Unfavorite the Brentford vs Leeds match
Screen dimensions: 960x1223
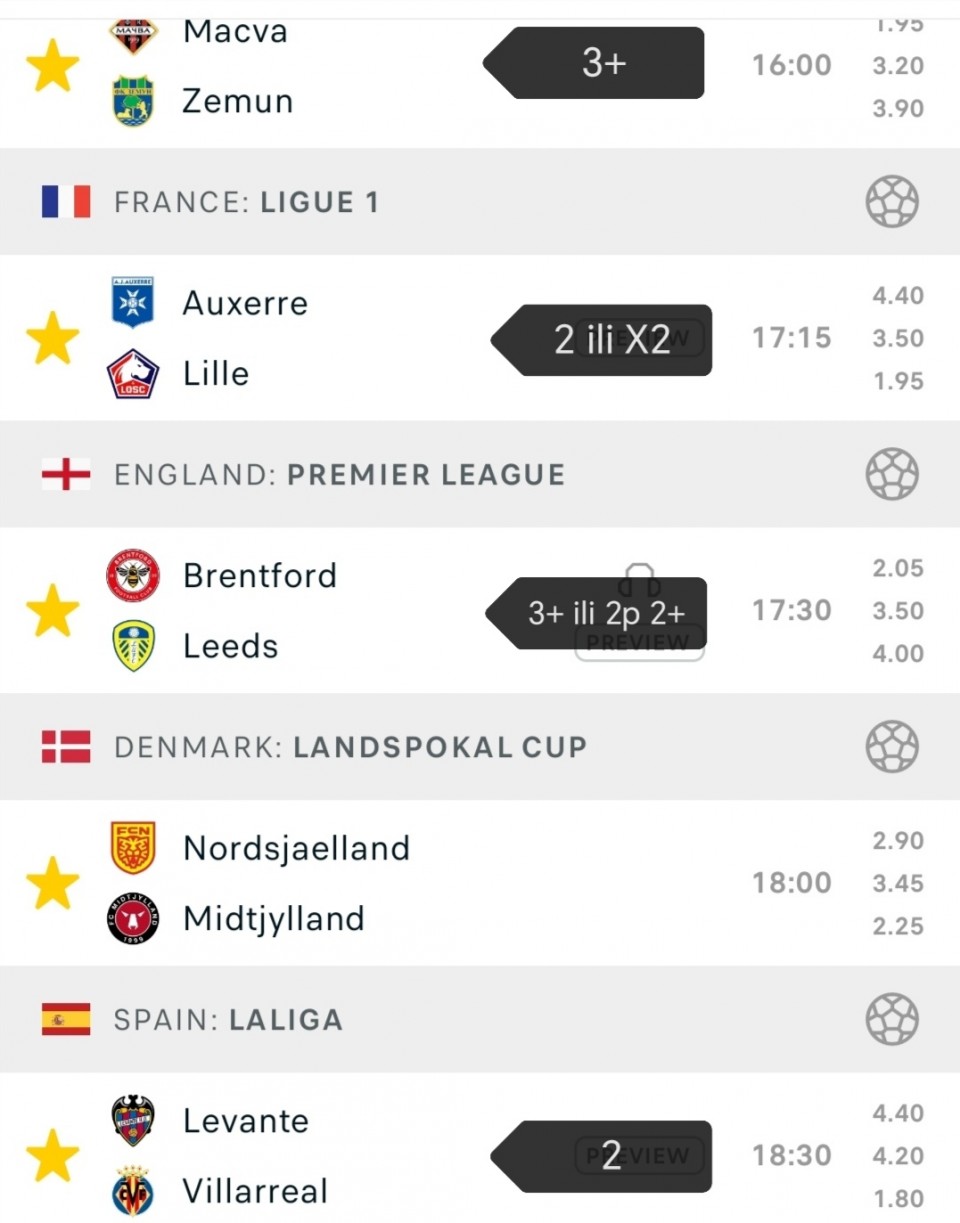pyautogui.click(x=52, y=611)
